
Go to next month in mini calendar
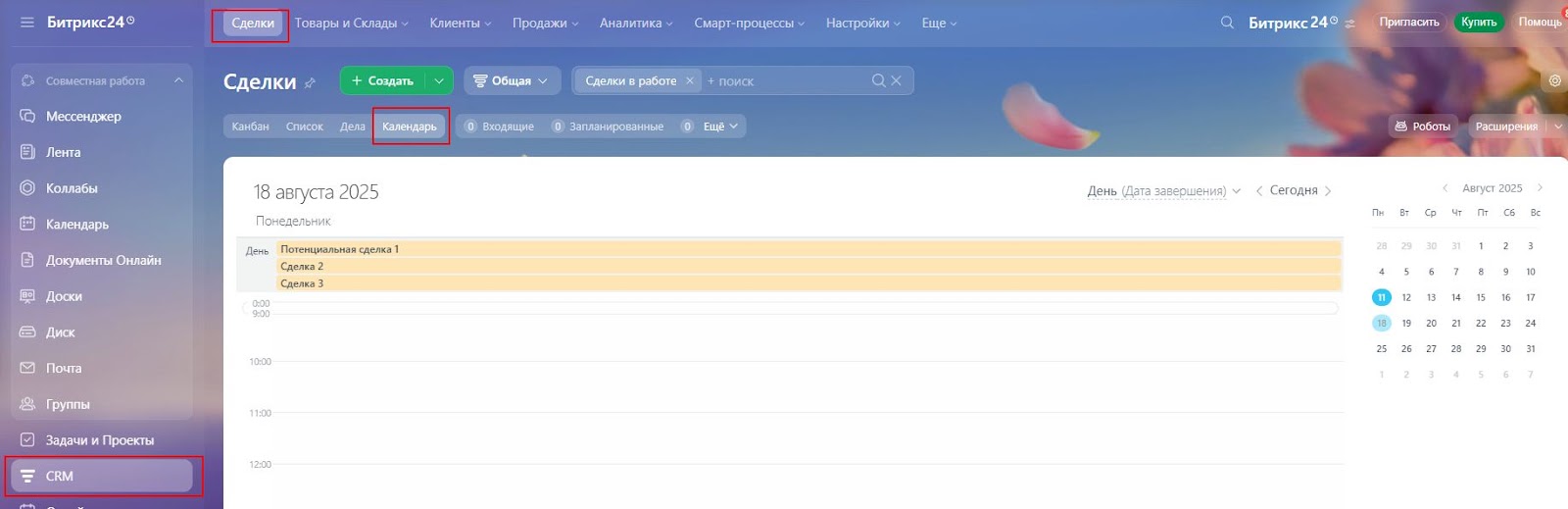point(1540,187)
